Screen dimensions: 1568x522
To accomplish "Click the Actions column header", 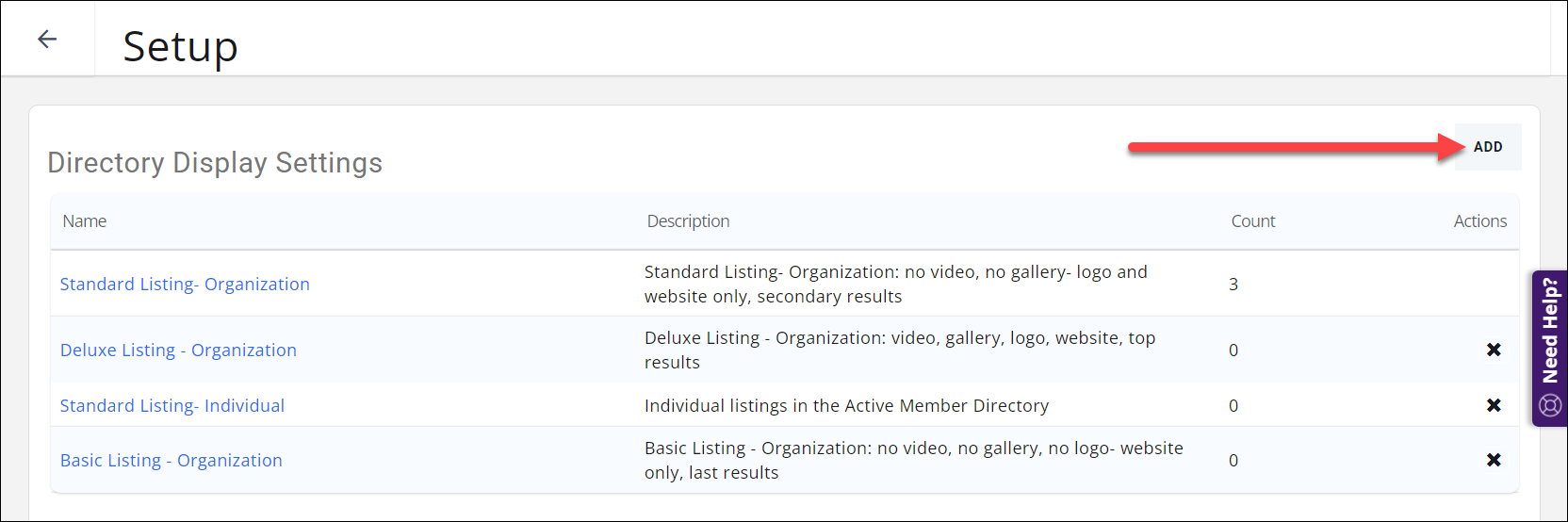I will [1479, 221].
